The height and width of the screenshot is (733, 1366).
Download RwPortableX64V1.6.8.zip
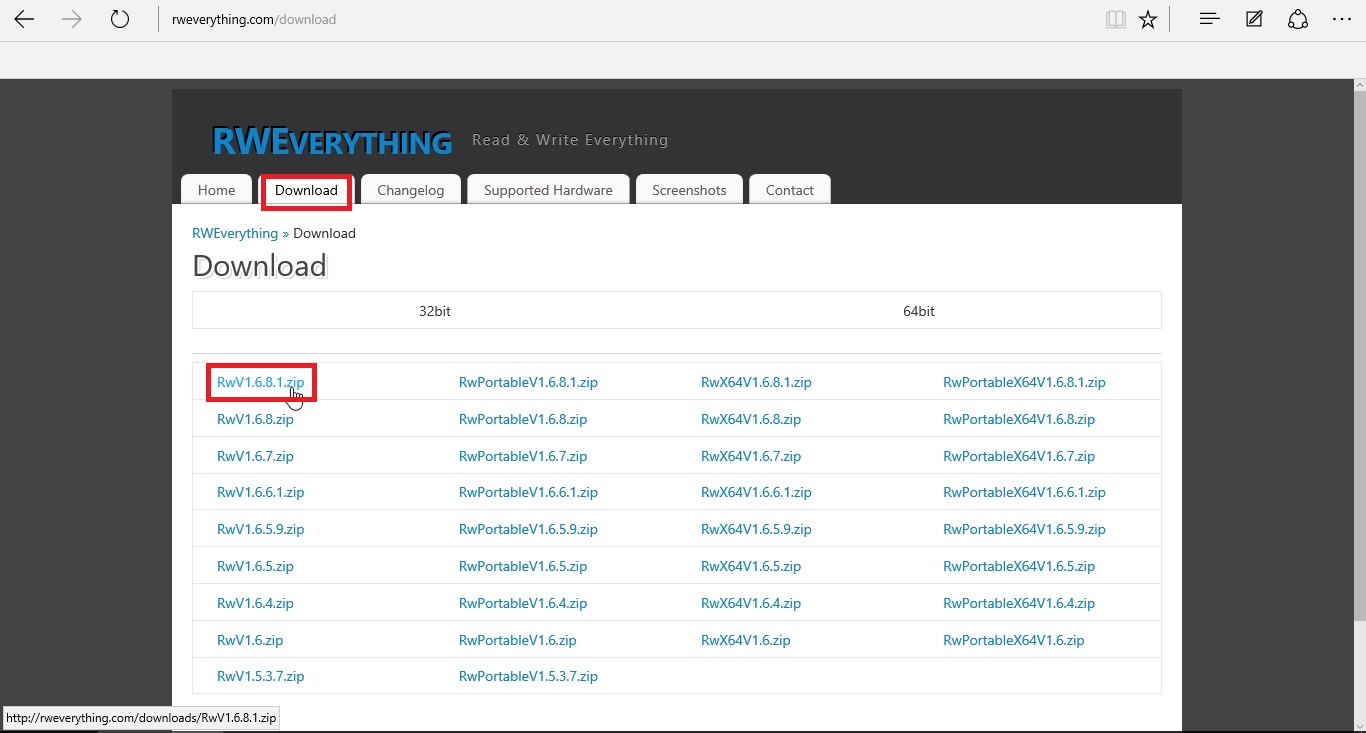click(x=1019, y=419)
